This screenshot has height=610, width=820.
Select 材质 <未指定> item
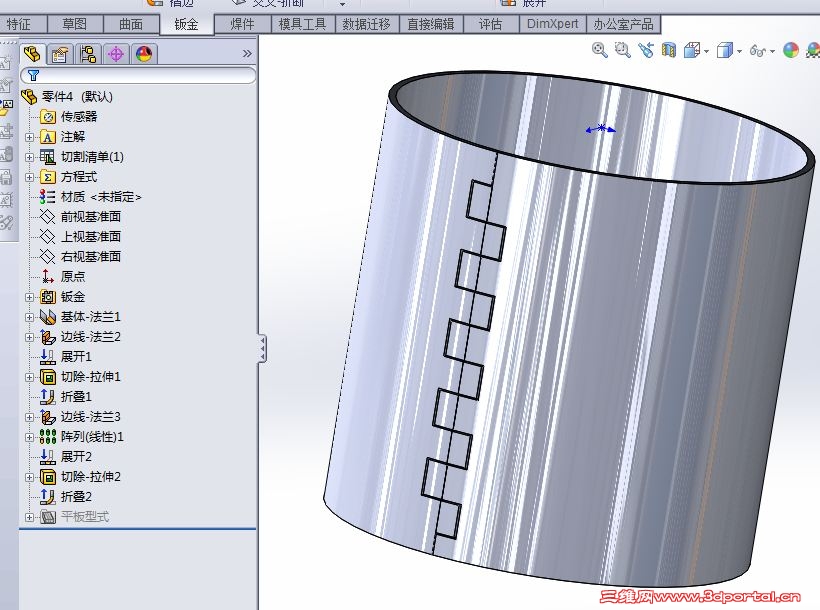pyautogui.click(x=101, y=197)
